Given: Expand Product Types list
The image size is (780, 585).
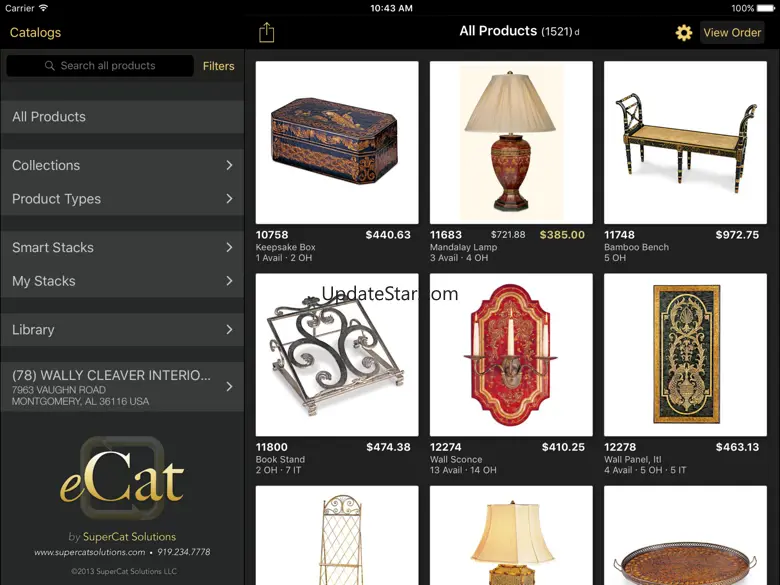Looking at the screenshot, I should click(x=122, y=198).
